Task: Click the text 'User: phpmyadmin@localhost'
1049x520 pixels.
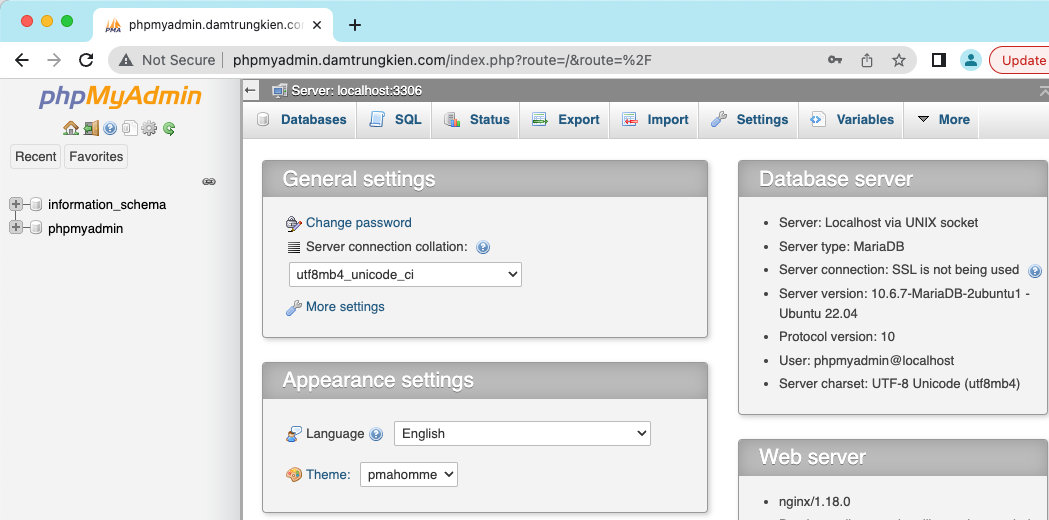Action: point(866,361)
